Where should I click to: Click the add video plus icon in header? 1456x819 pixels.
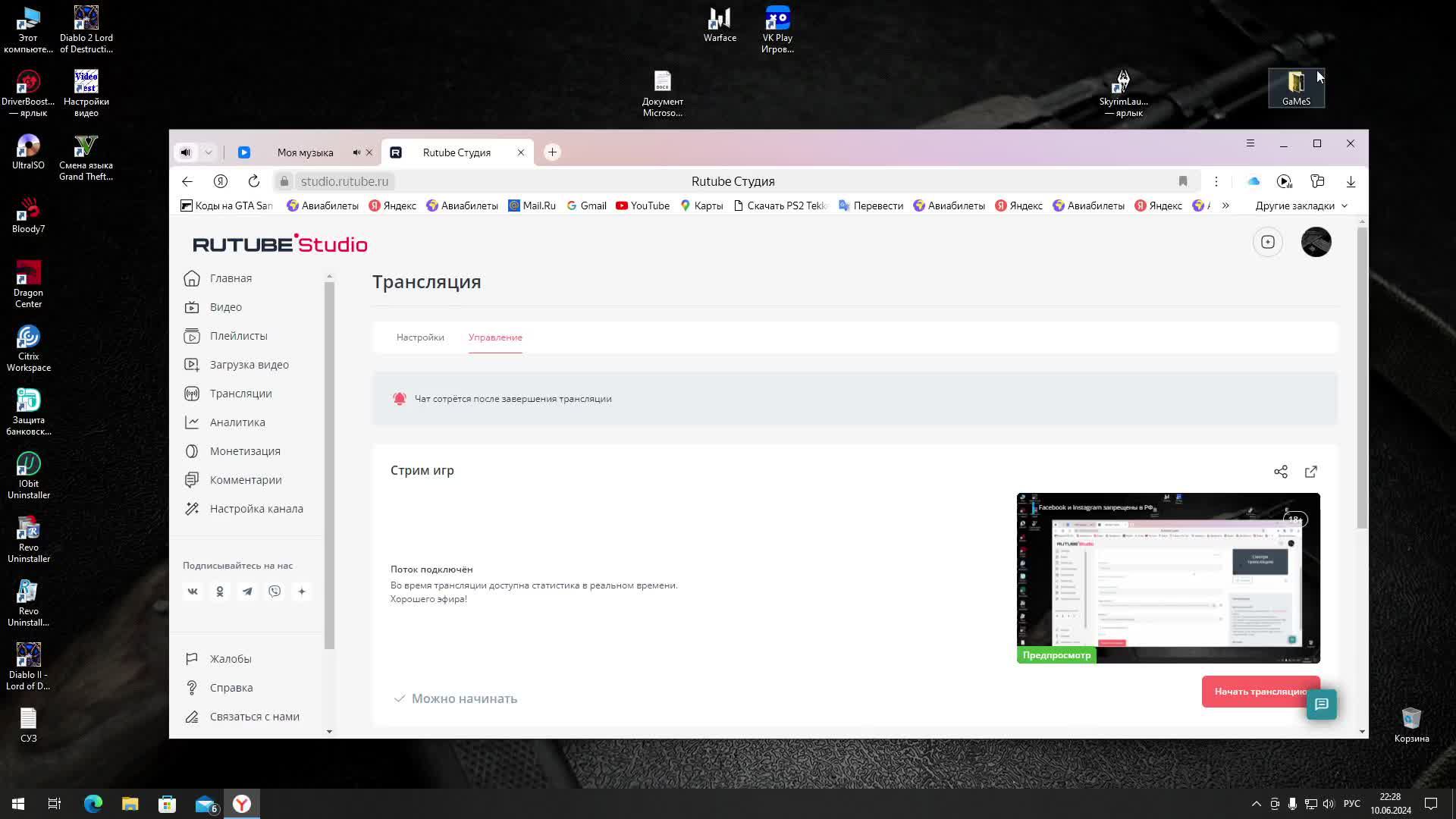click(x=1268, y=242)
